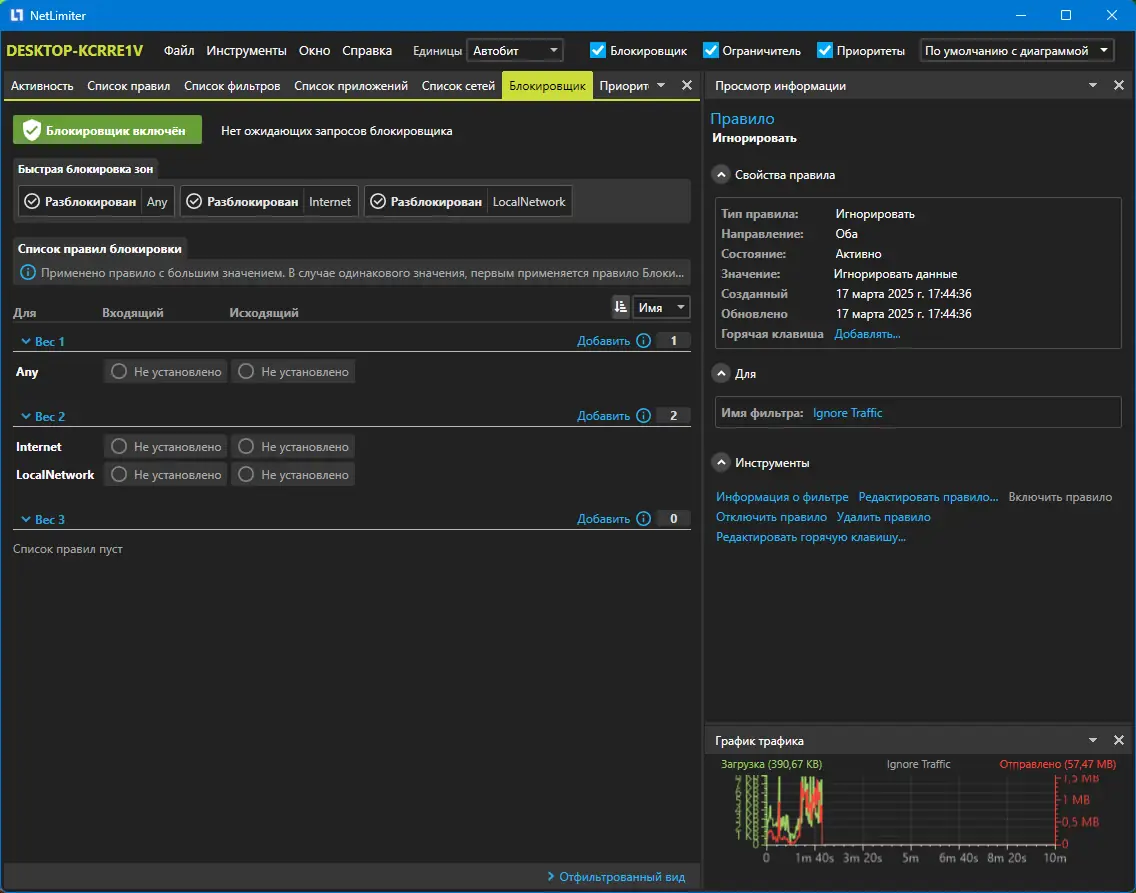Close the График трафика panel
This screenshot has height=893, width=1136.
1119,740
